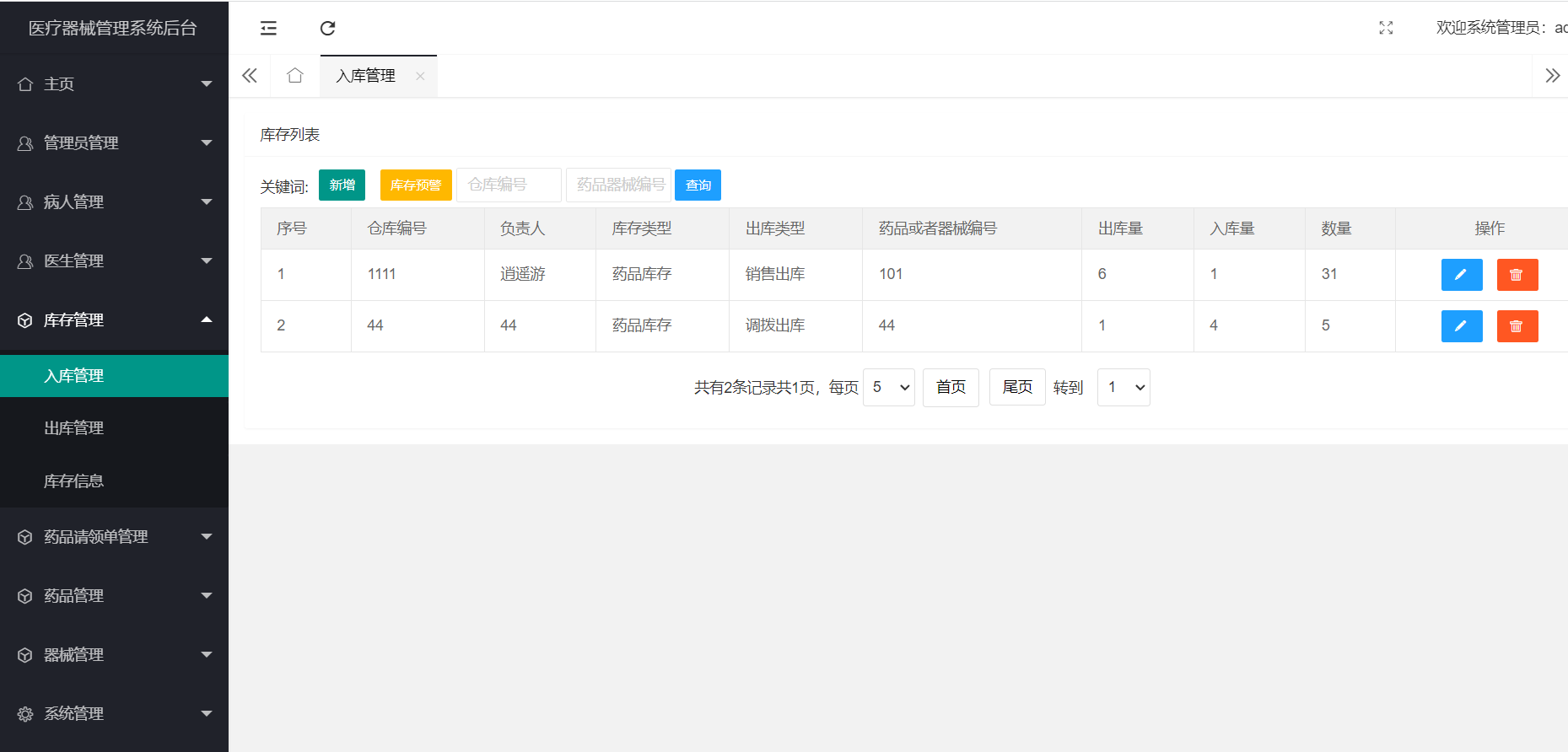Viewport: 1568px width, 752px height.
Task: Click the 管理员管理 user icon
Action: click(x=25, y=143)
